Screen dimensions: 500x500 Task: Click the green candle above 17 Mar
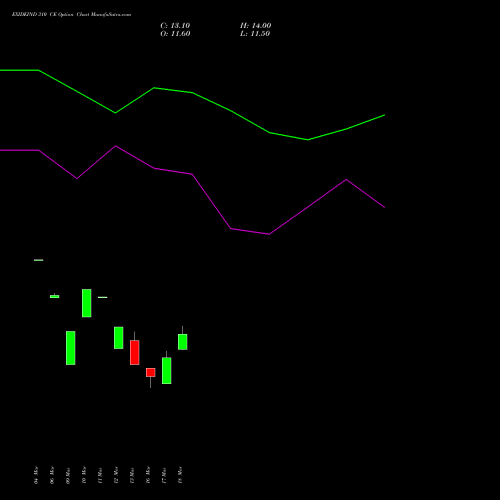pyautogui.click(x=167, y=370)
